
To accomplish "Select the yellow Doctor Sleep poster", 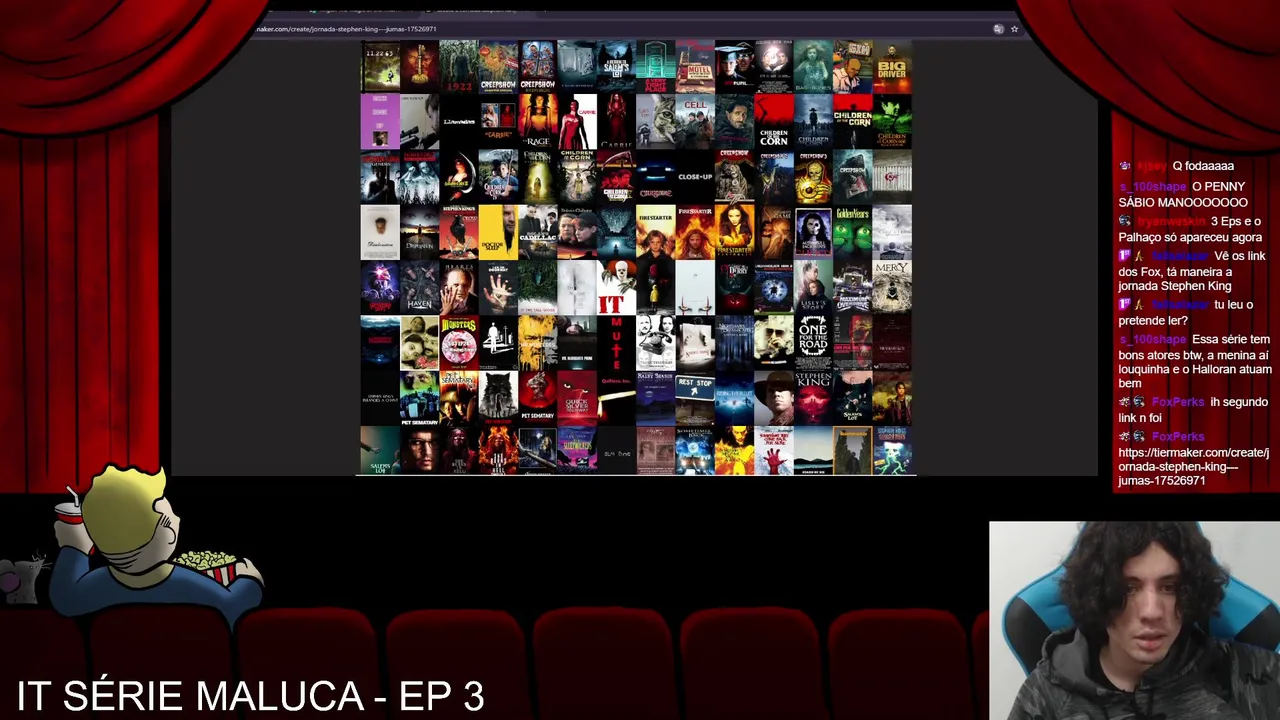I will (498, 232).
